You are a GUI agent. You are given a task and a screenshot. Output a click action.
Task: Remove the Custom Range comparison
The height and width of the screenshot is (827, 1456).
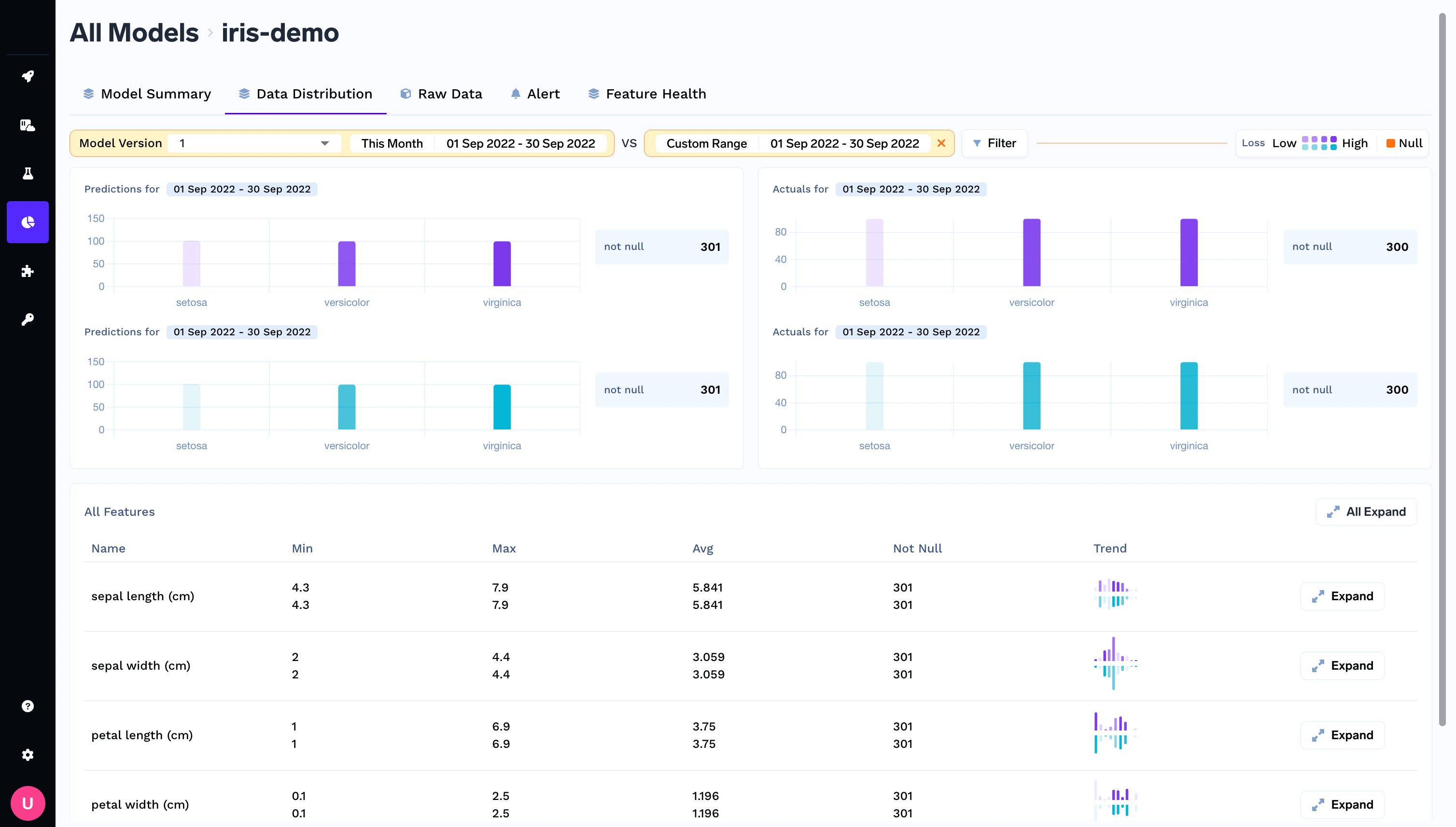pos(941,143)
